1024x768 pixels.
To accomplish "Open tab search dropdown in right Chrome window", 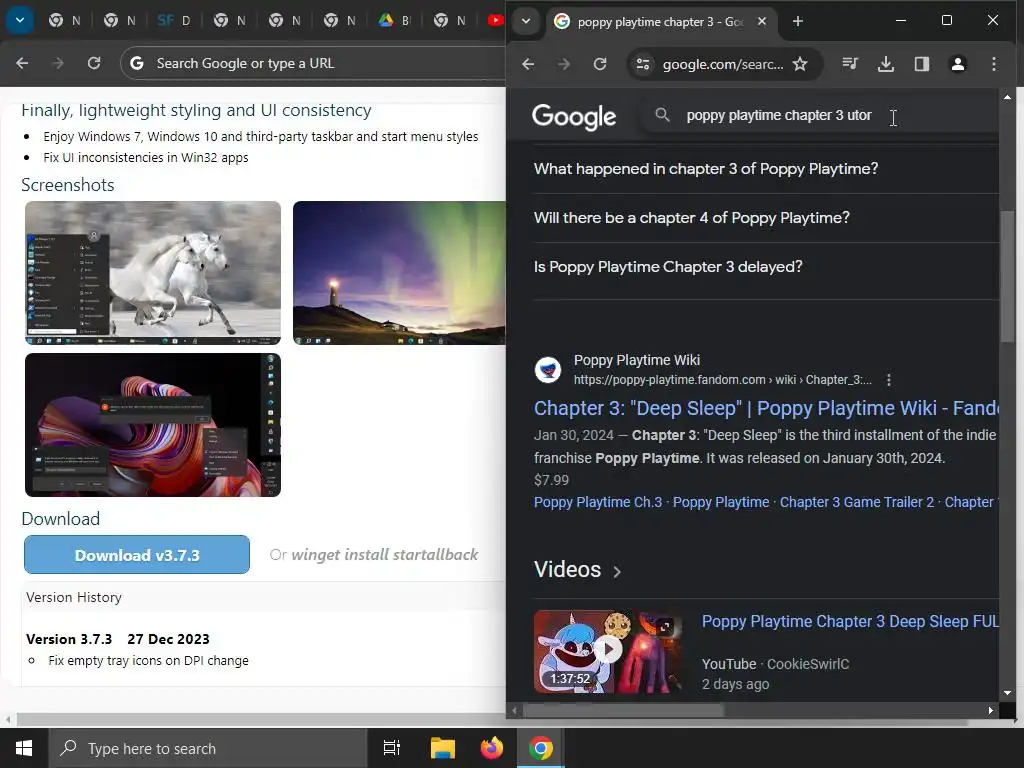I will (x=526, y=22).
